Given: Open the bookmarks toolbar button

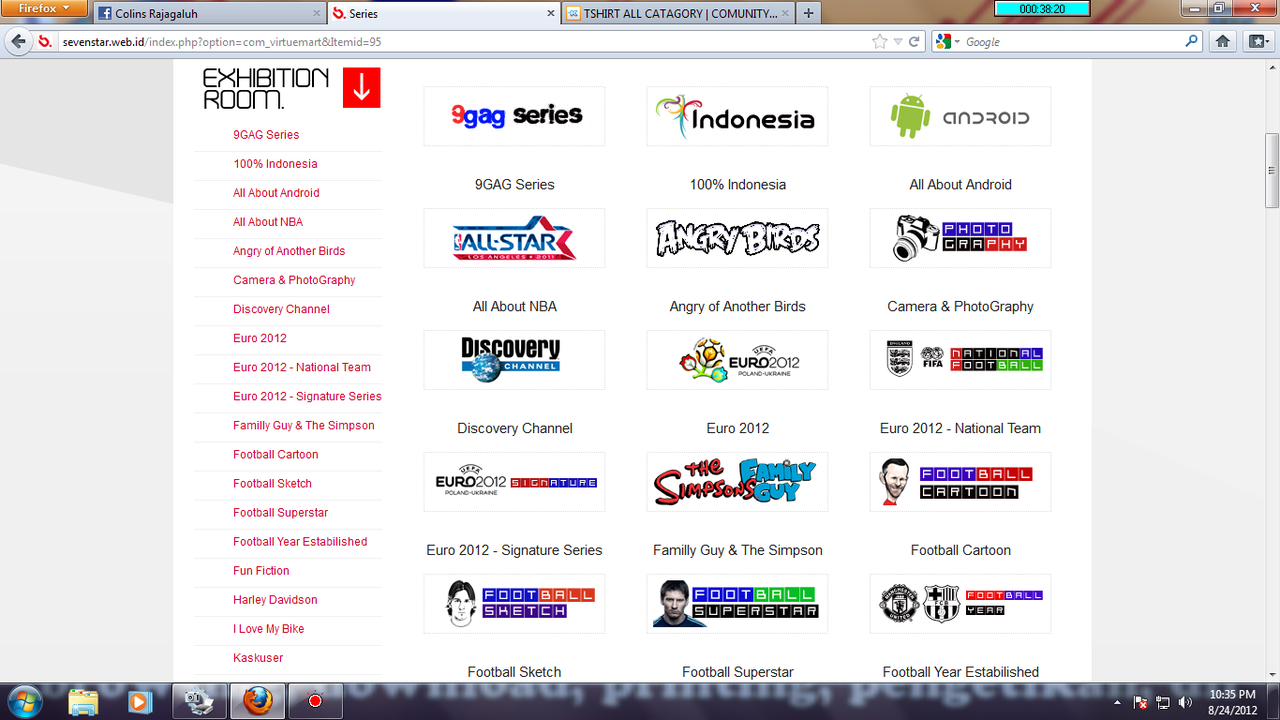Looking at the screenshot, I should click(1258, 42).
